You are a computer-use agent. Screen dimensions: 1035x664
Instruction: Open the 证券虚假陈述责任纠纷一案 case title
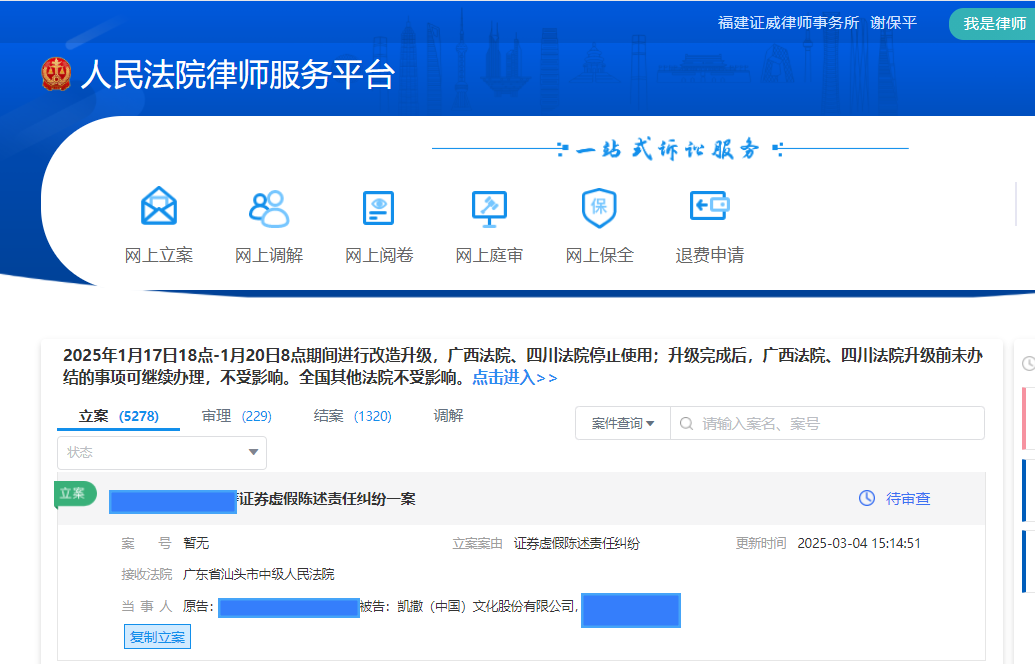click(326, 499)
